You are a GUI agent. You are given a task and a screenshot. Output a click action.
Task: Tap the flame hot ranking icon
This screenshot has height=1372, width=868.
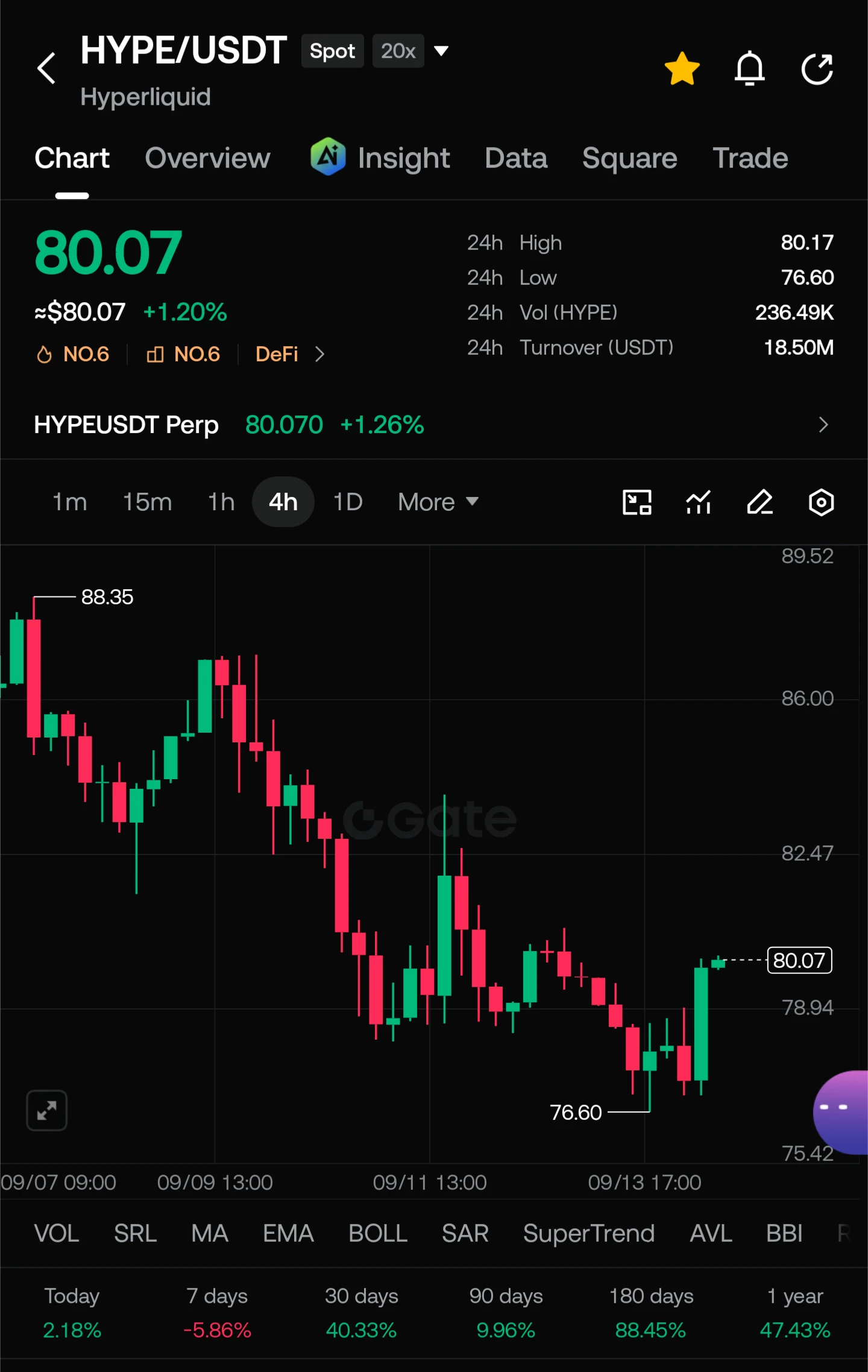click(x=44, y=354)
